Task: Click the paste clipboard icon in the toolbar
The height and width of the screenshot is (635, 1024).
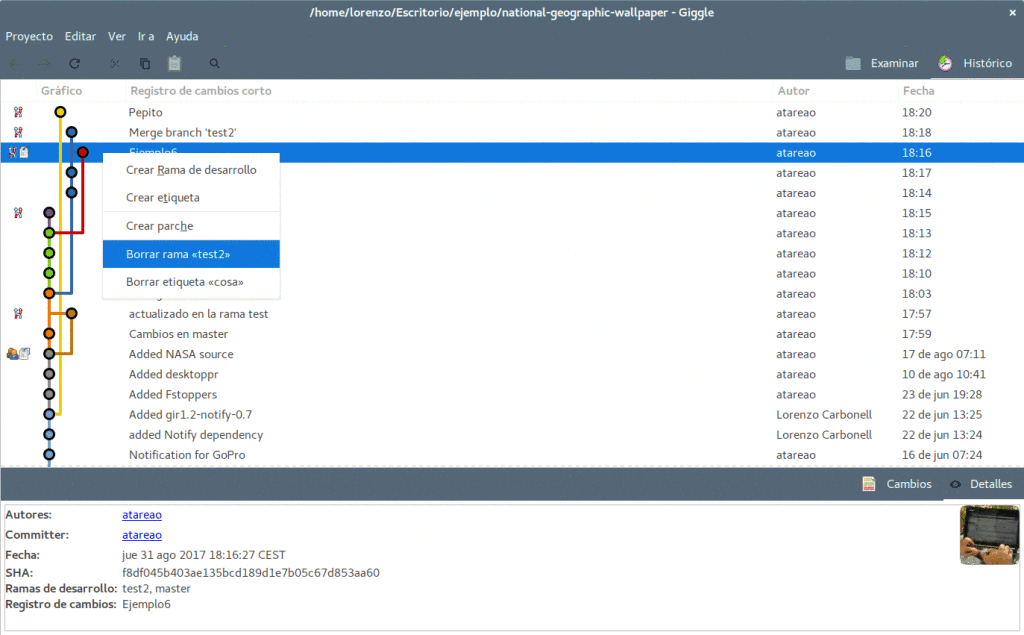Action: click(x=173, y=63)
